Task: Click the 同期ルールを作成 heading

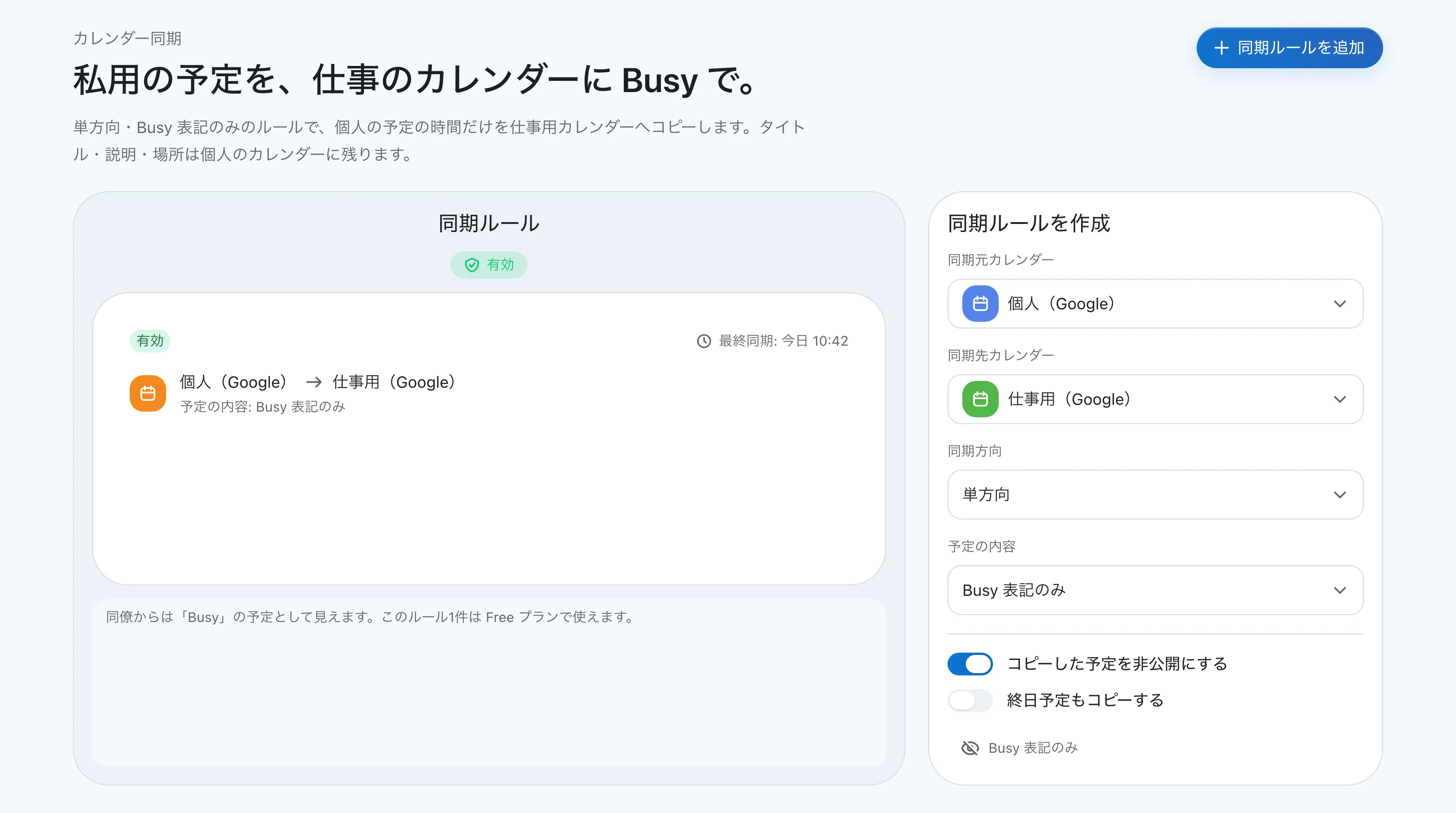Action: coord(1029,223)
